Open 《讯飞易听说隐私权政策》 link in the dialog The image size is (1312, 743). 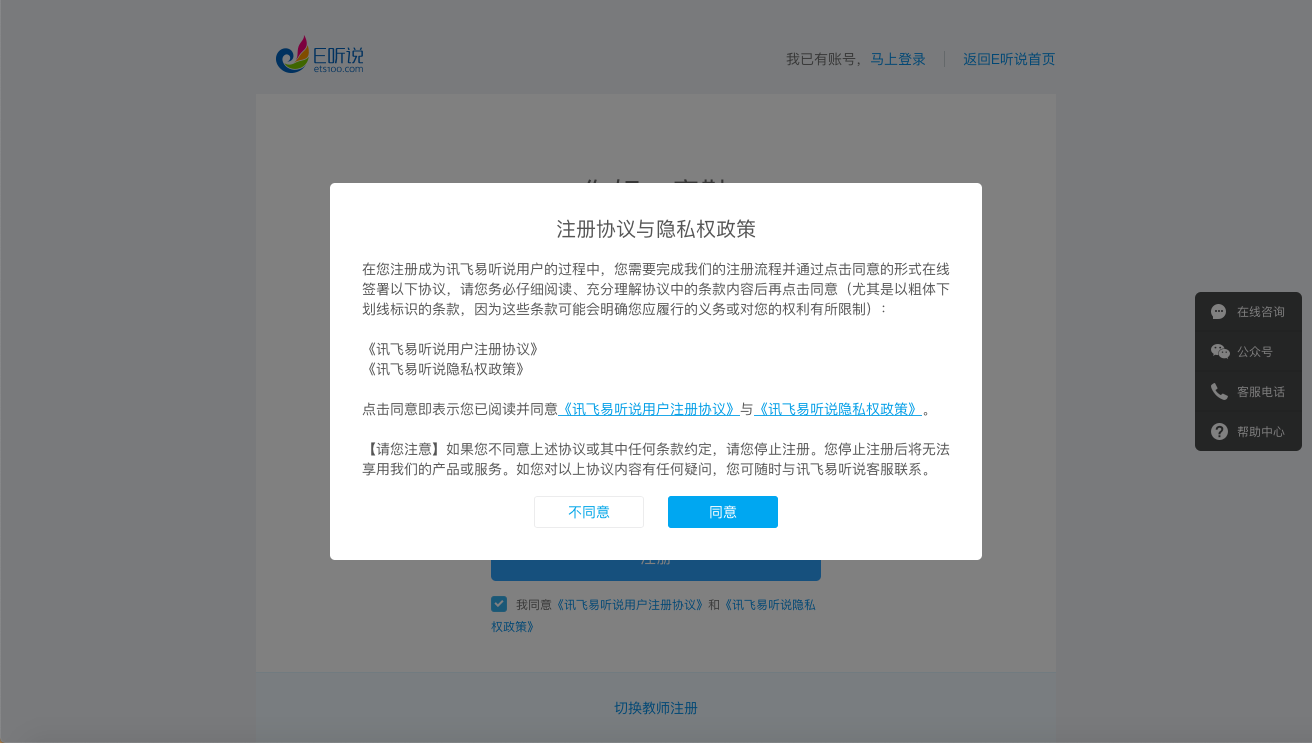(x=837, y=409)
